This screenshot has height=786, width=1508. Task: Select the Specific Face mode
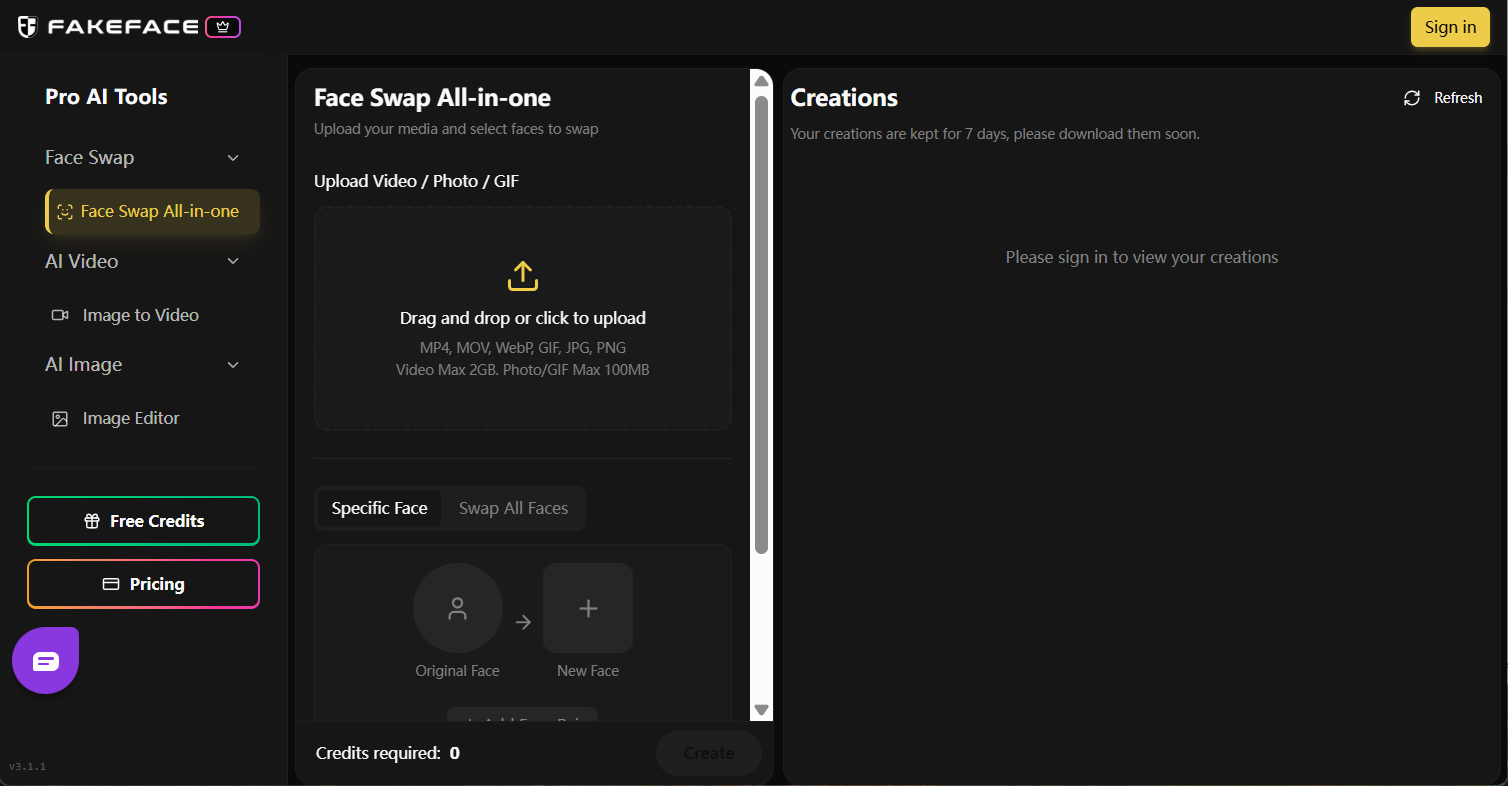pos(380,508)
